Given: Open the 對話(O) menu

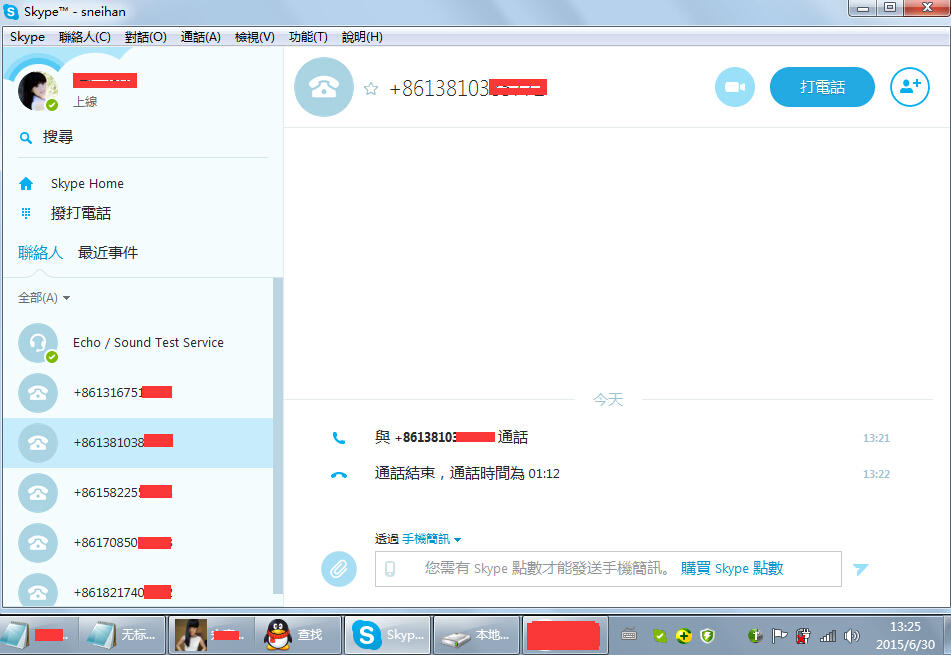Looking at the screenshot, I should click(146, 37).
